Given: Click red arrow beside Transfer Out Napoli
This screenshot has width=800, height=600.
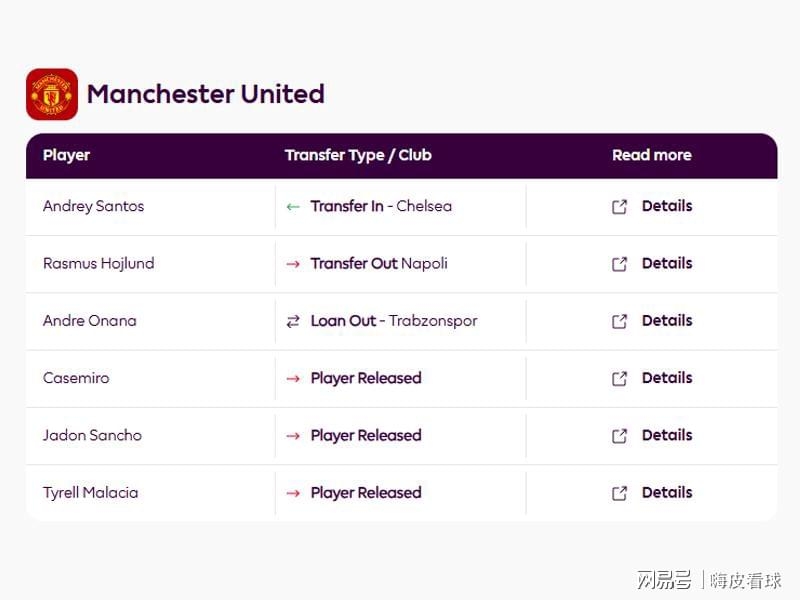Looking at the screenshot, I should tap(293, 264).
